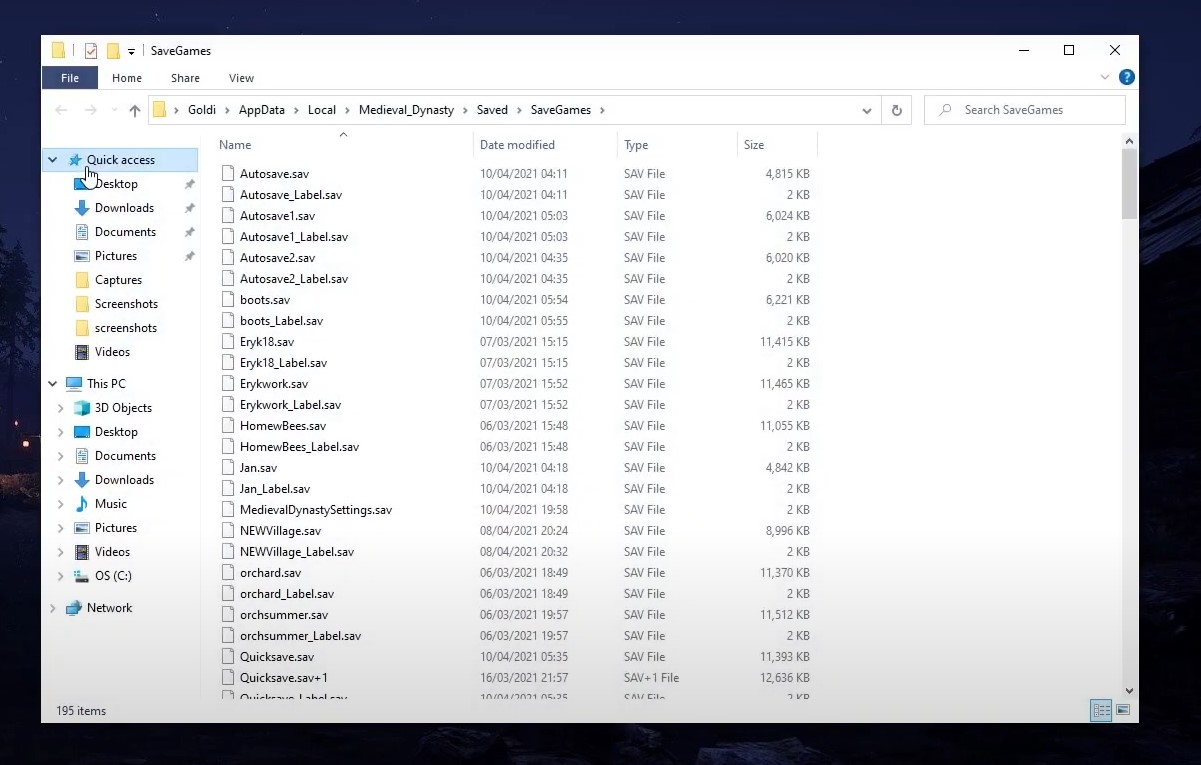Click the Network icon in the navigation pane

(x=74, y=608)
